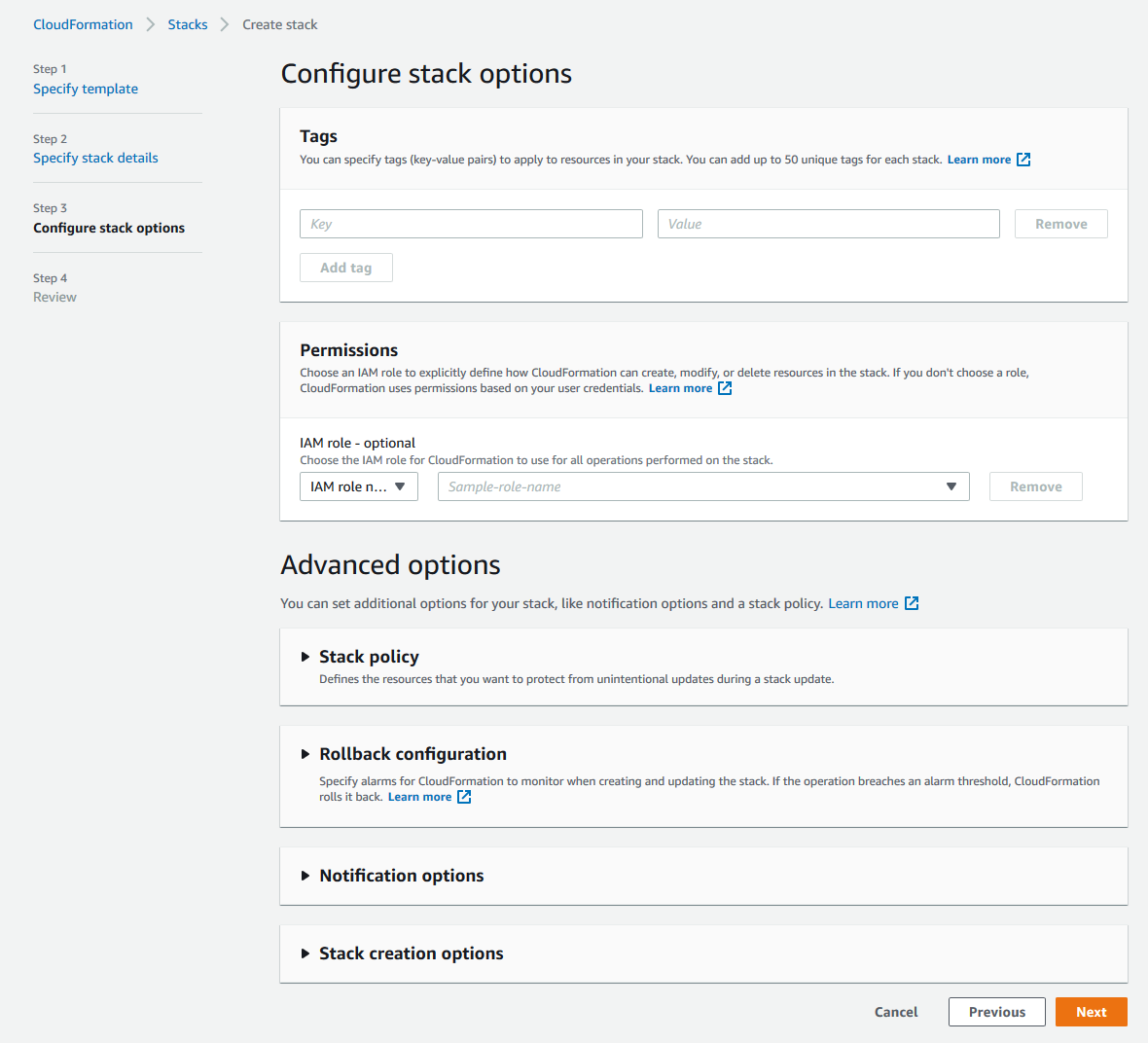The image size is (1148, 1043).
Task: Open external link icon beside Advanced options Learn more
Action: coord(912,603)
